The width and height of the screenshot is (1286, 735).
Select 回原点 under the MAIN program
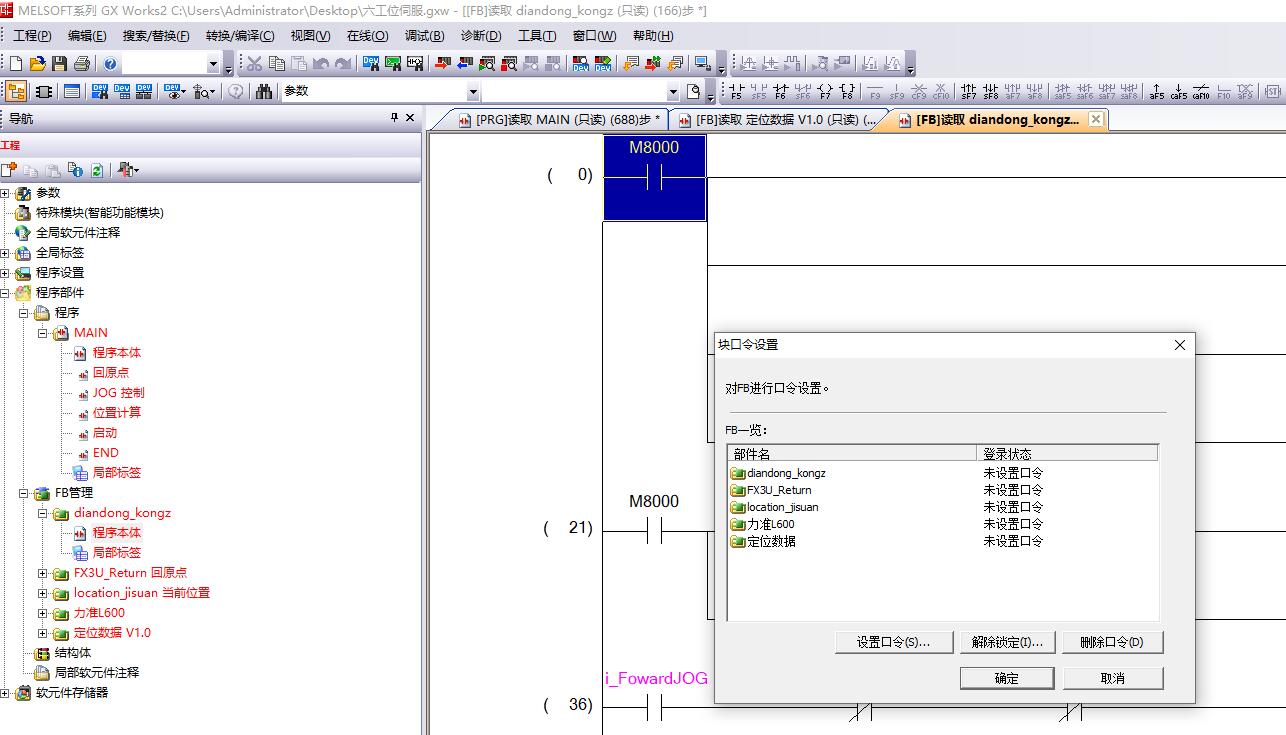(110, 373)
